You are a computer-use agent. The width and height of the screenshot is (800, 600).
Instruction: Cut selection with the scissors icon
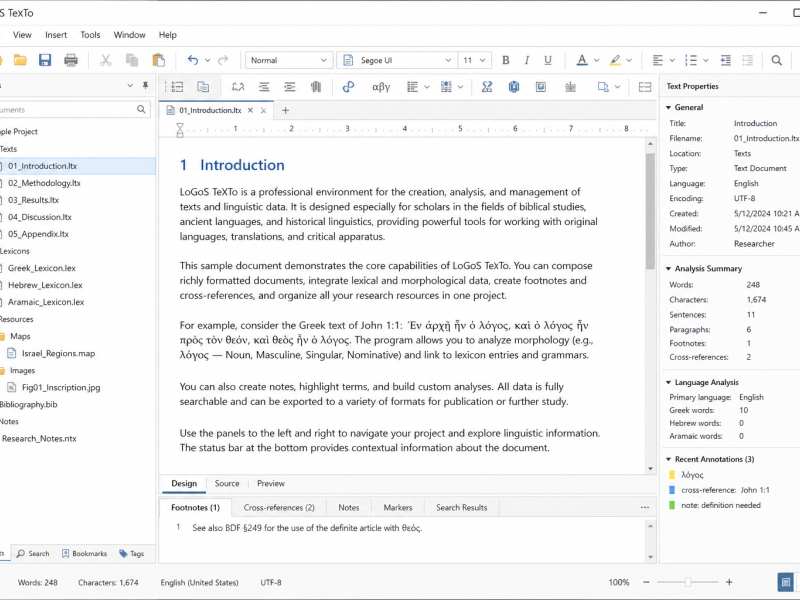[x=106, y=60]
